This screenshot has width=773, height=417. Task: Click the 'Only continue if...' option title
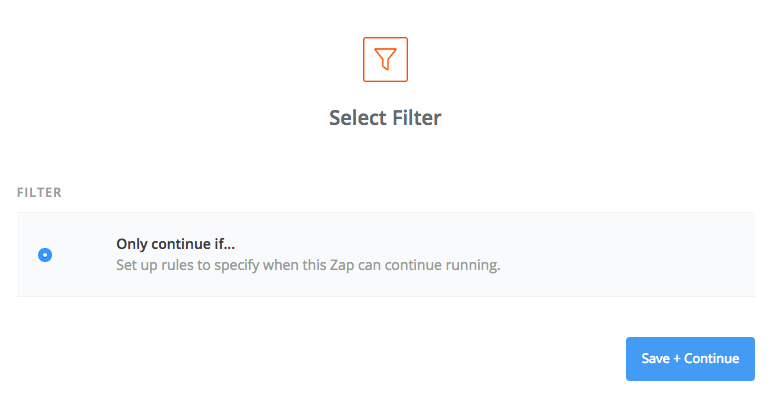[x=176, y=244]
